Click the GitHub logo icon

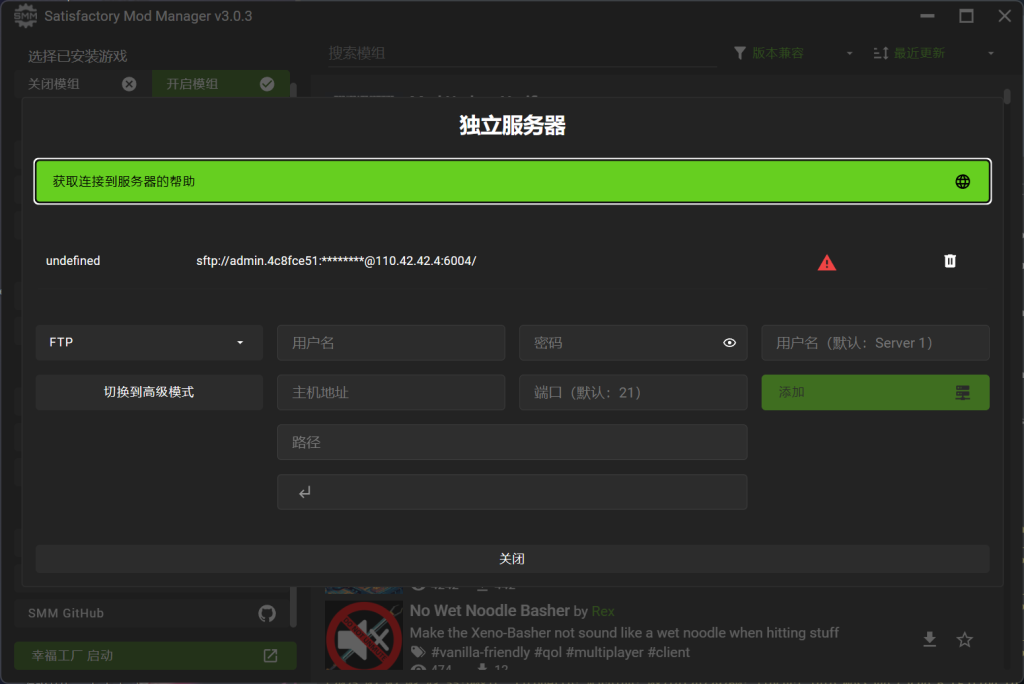pyautogui.click(x=267, y=613)
